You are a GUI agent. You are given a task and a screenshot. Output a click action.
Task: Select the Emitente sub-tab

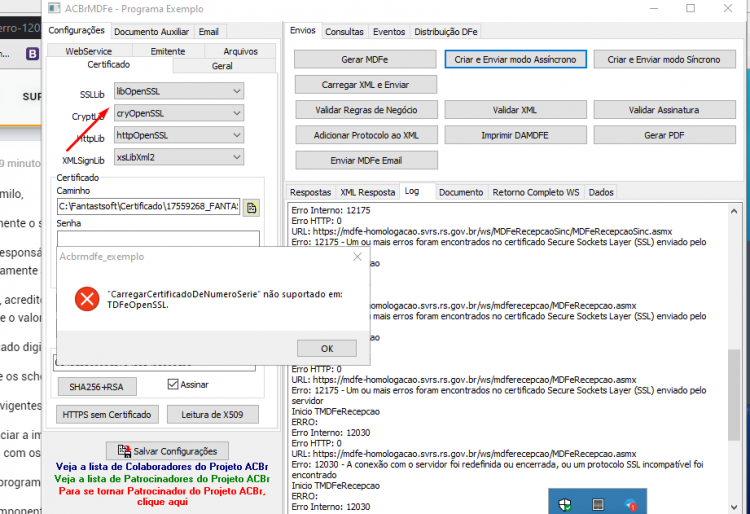168,51
